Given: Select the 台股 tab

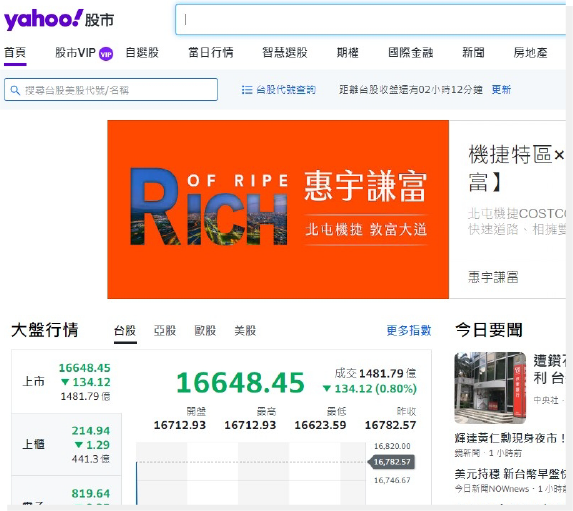Looking at the screenshot, I should [125, 331].
